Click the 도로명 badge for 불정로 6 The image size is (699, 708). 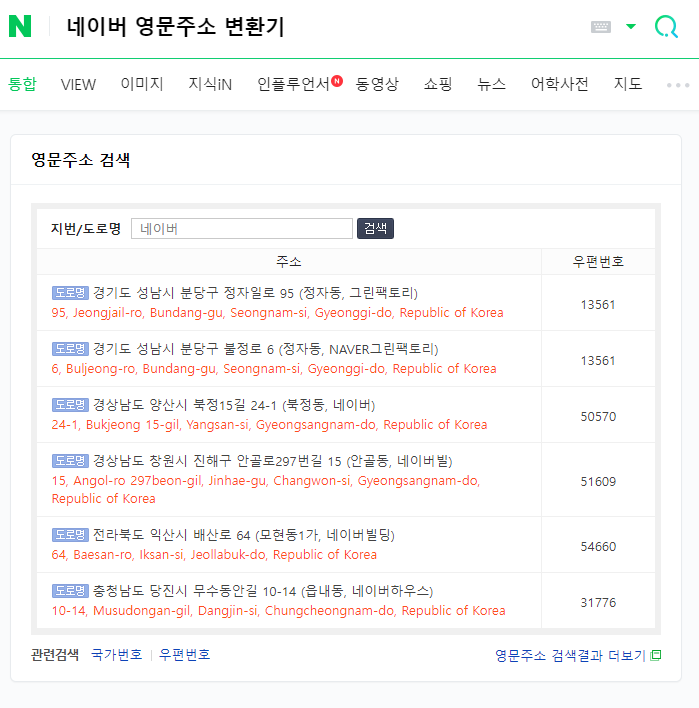point(70,349)
